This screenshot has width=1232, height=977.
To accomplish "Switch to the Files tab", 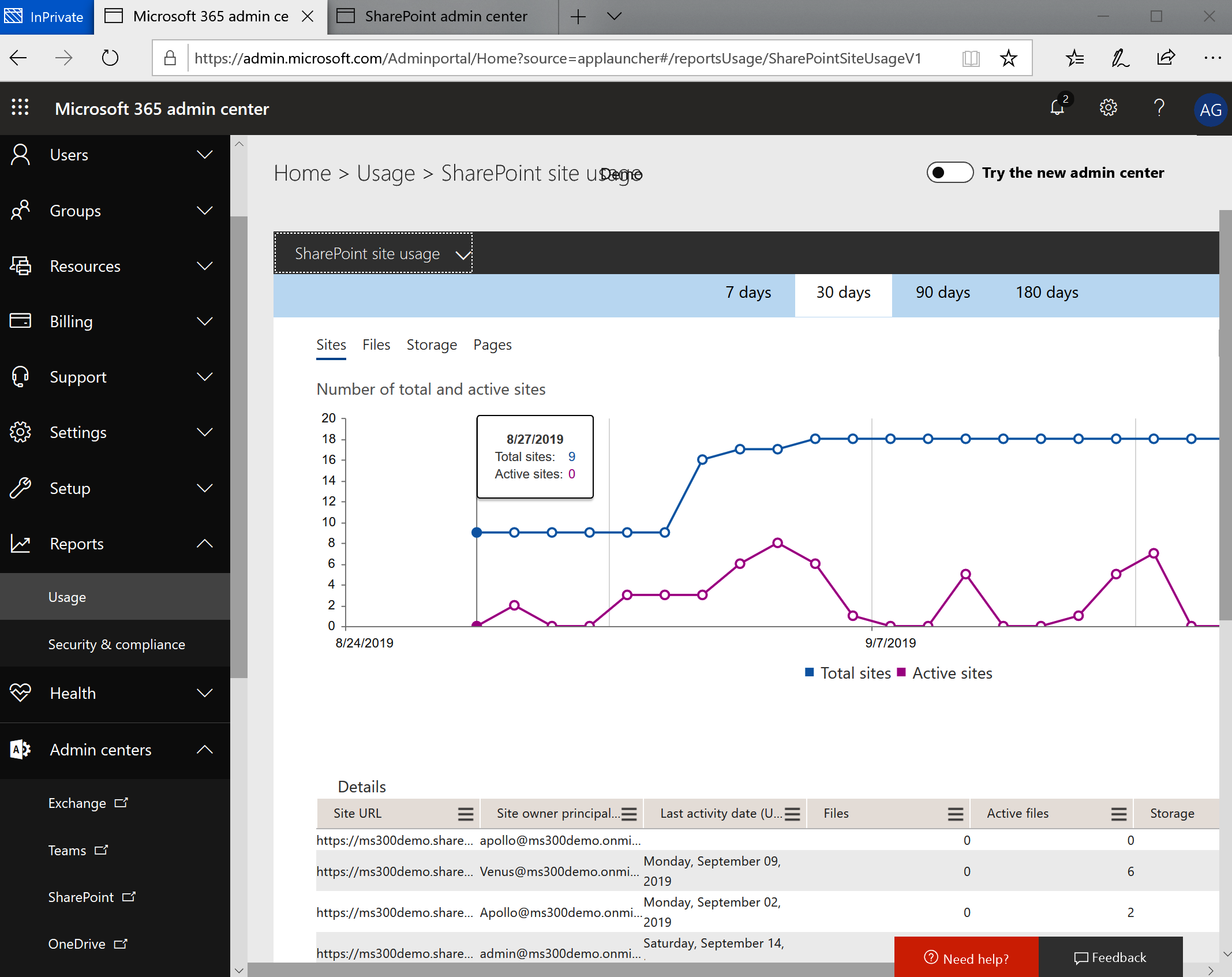I will 376,345.
